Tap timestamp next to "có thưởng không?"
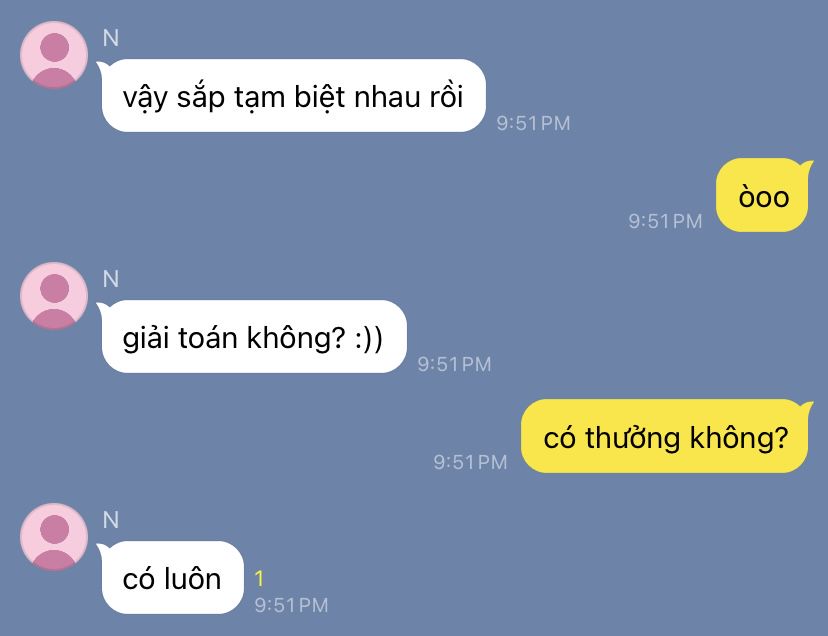Image resolution: width=828 pixels, height=636 pixels. pos(470,462)
